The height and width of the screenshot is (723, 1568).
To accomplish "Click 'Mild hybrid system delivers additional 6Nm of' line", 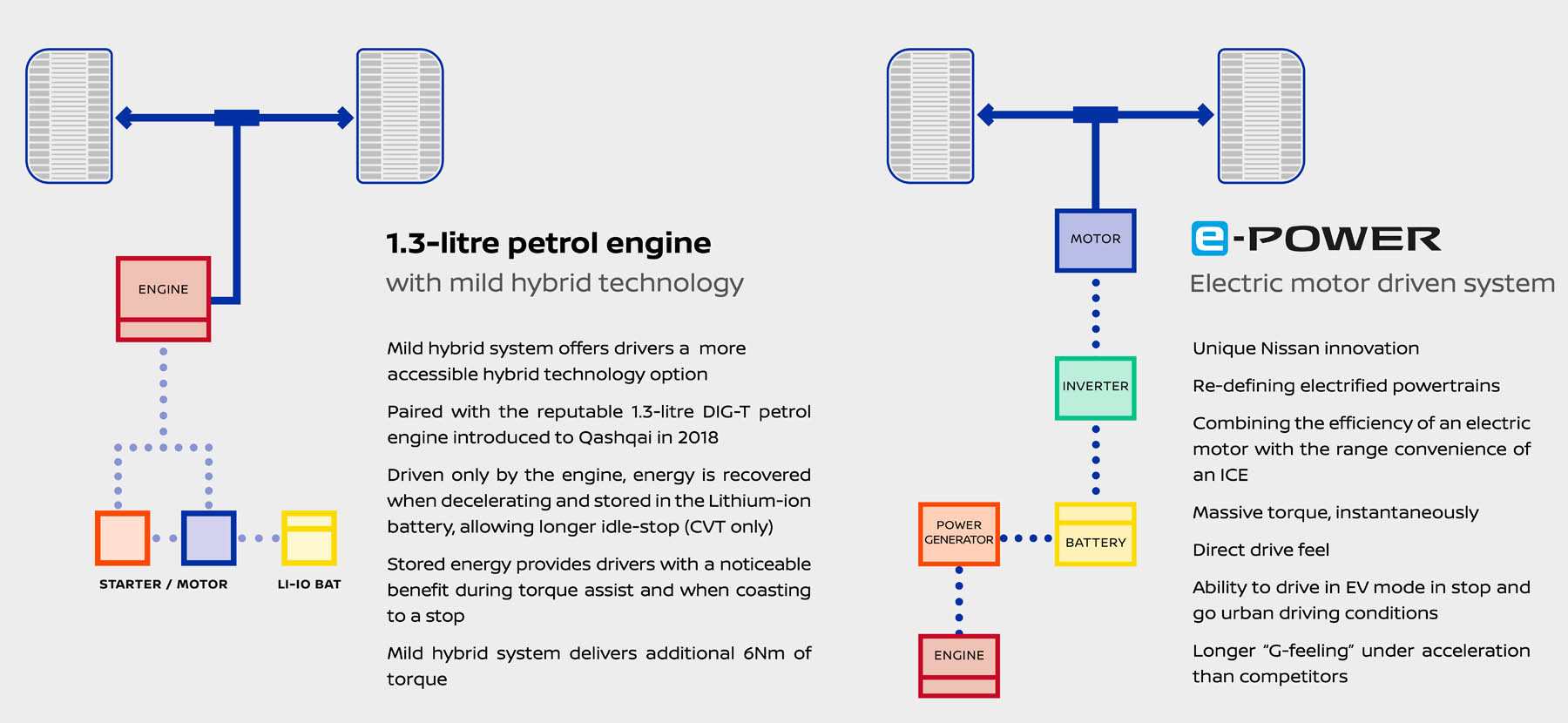I will [598, 653].
